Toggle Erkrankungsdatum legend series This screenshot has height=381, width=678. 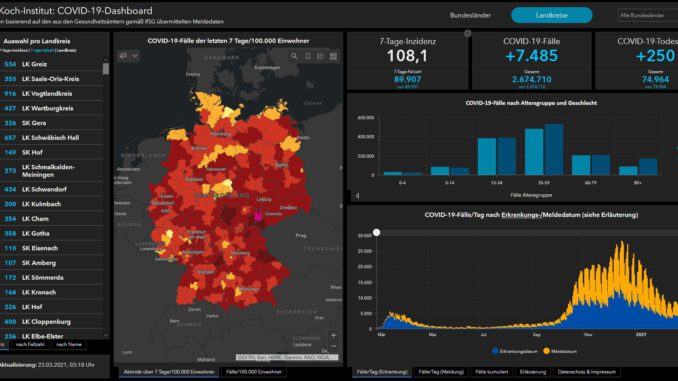515,352
